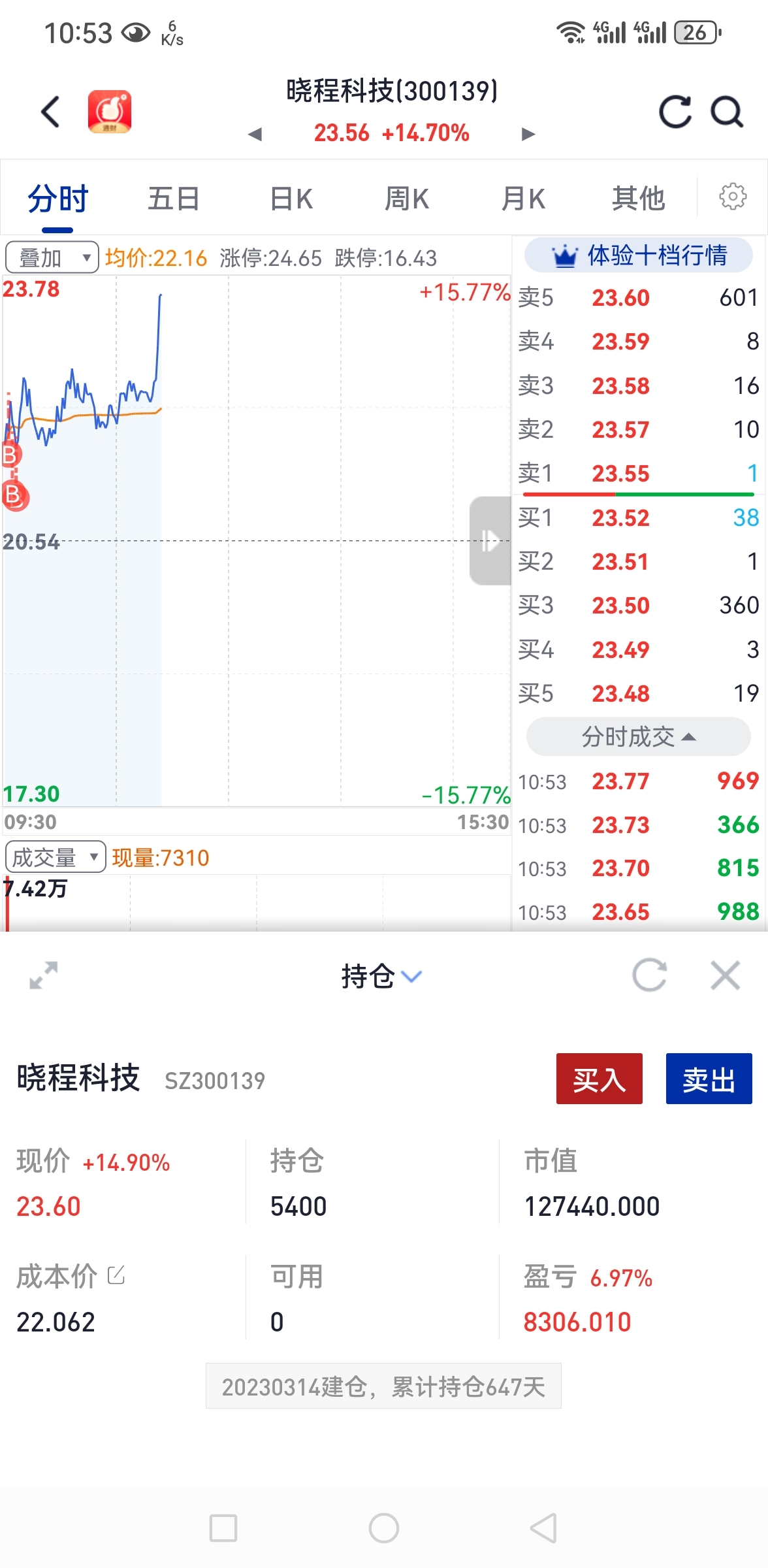
Task: Tap stock title 晓程科技(300139)
Action: [392, 91]
